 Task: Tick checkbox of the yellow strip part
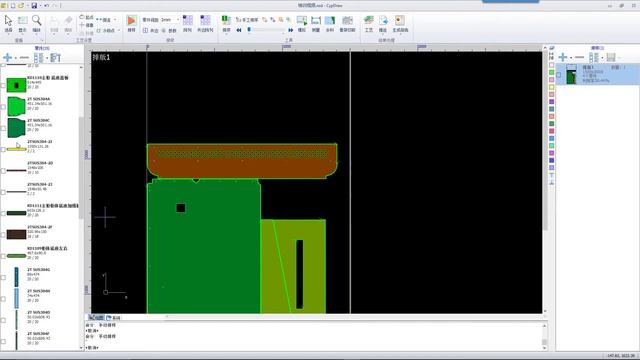click(3, 150)
